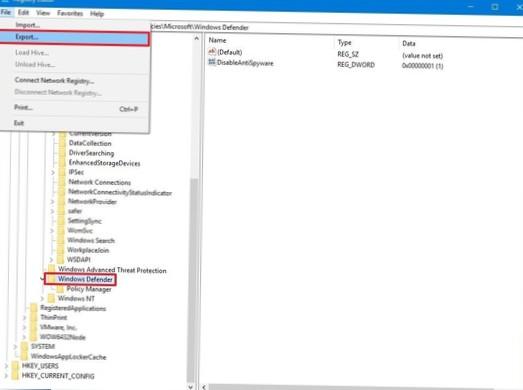Select the SYSTEM key

(x=43, y=347)
